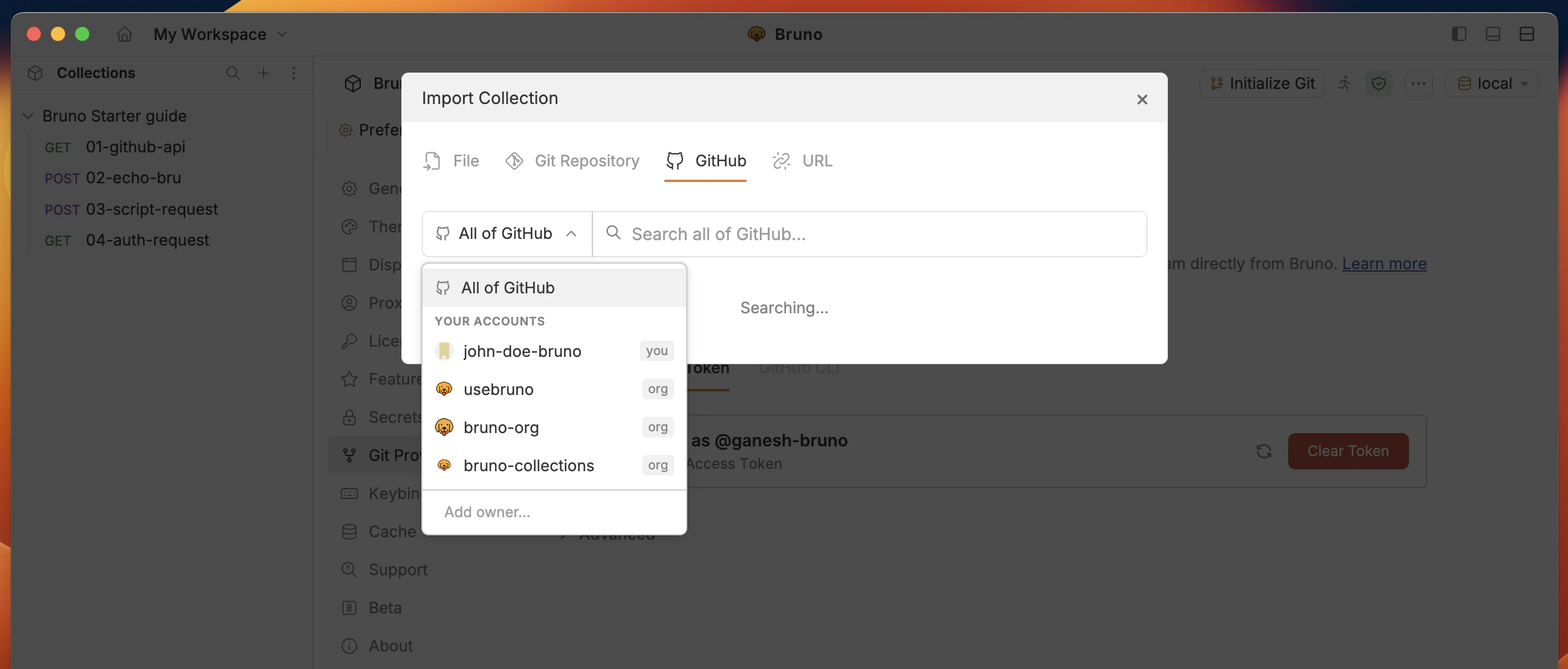Viewport: 1568px width, 669px height.
Task: Click the bottom console panel icon
Action: [x=1493, y=34]
